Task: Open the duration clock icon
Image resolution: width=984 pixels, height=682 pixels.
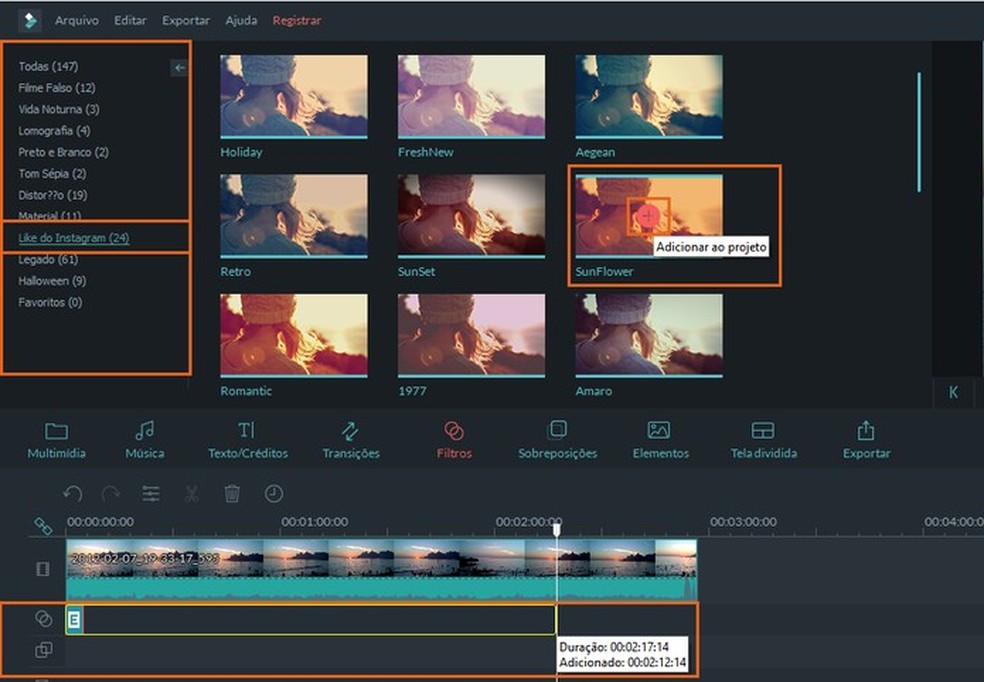Action: [274, 491]
